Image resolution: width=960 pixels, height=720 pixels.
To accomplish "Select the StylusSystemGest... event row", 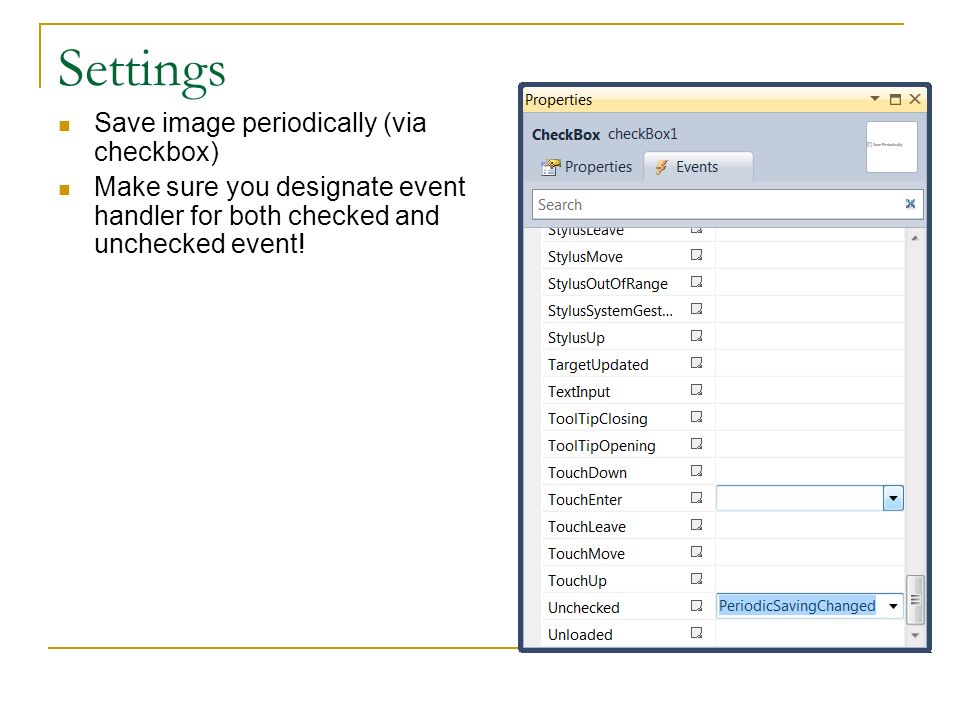I will [722, 310].
